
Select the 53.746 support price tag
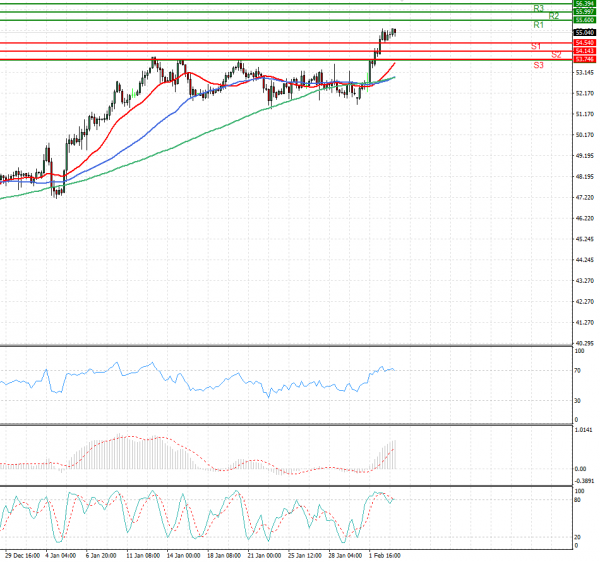coord(584,59)
